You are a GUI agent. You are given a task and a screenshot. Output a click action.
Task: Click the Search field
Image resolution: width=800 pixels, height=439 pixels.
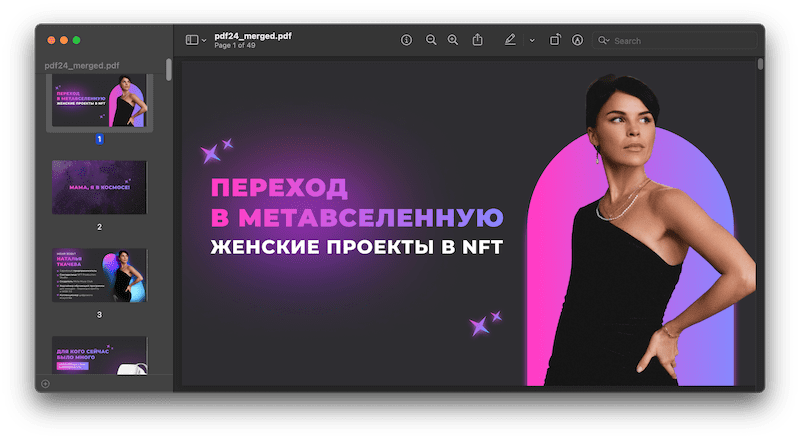point(674,40)
